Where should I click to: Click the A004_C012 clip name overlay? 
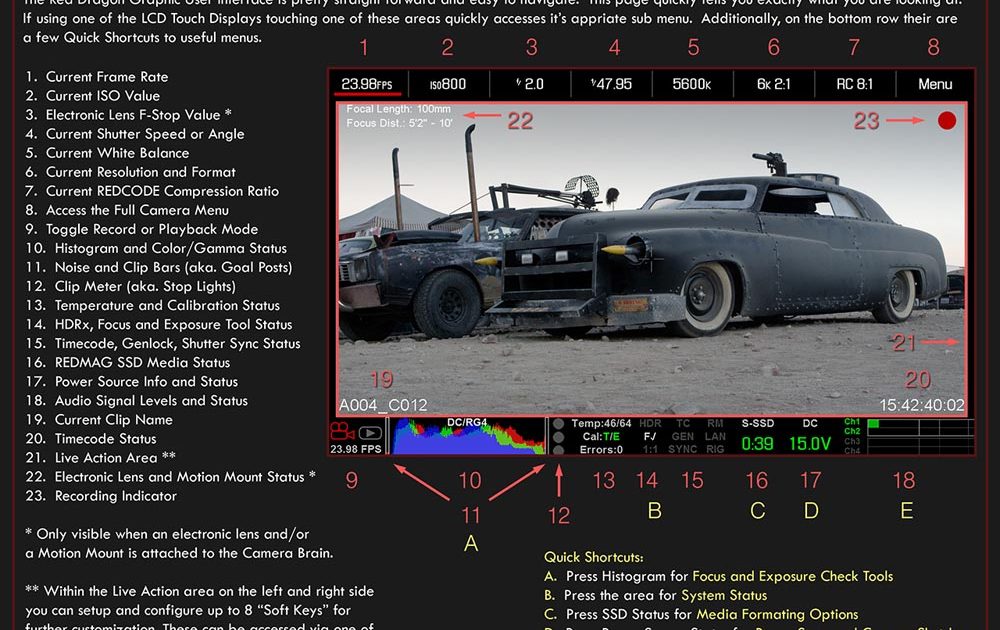(x=383, y=406)
